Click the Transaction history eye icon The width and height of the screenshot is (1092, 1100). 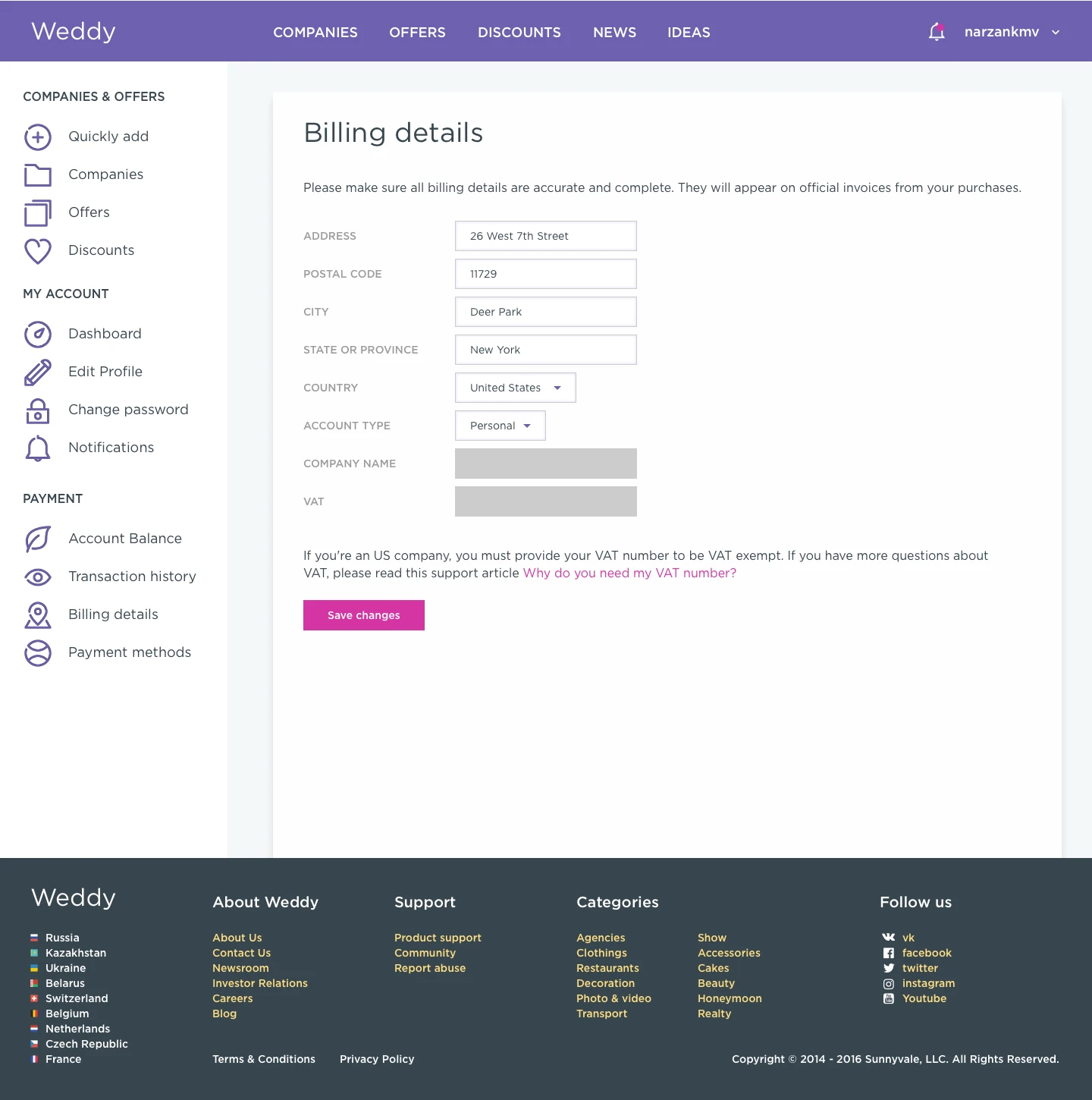coord(38,577)
